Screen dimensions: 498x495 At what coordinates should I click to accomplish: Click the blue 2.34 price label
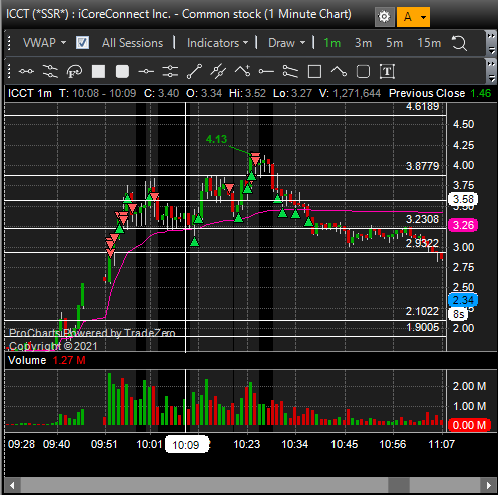click(463, 300)
